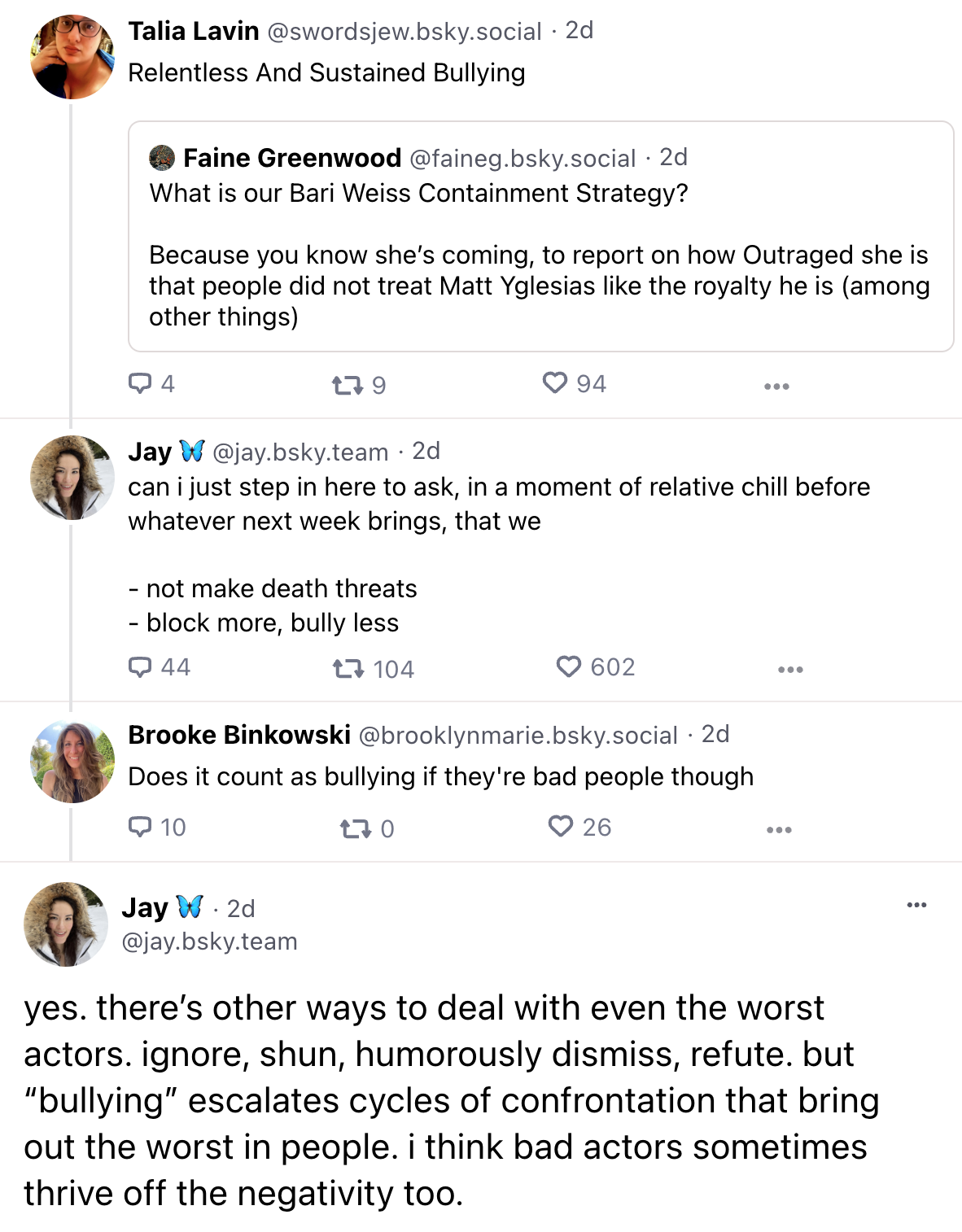Open more options on Jay's 602-like post
Viewport: 962px width, 1232px height.
pos(790,670)
